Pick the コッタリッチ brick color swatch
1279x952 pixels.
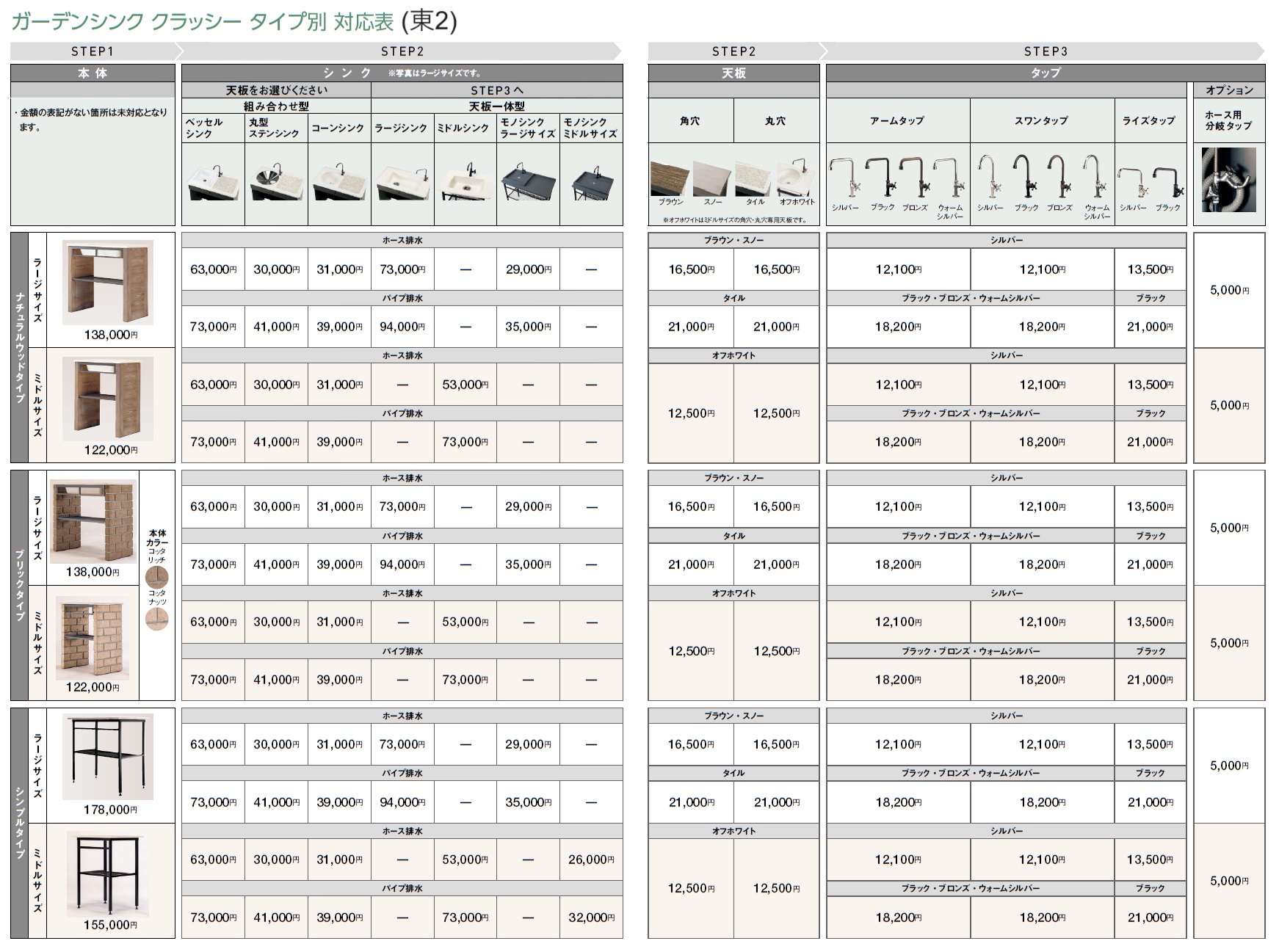click(157, 576)
